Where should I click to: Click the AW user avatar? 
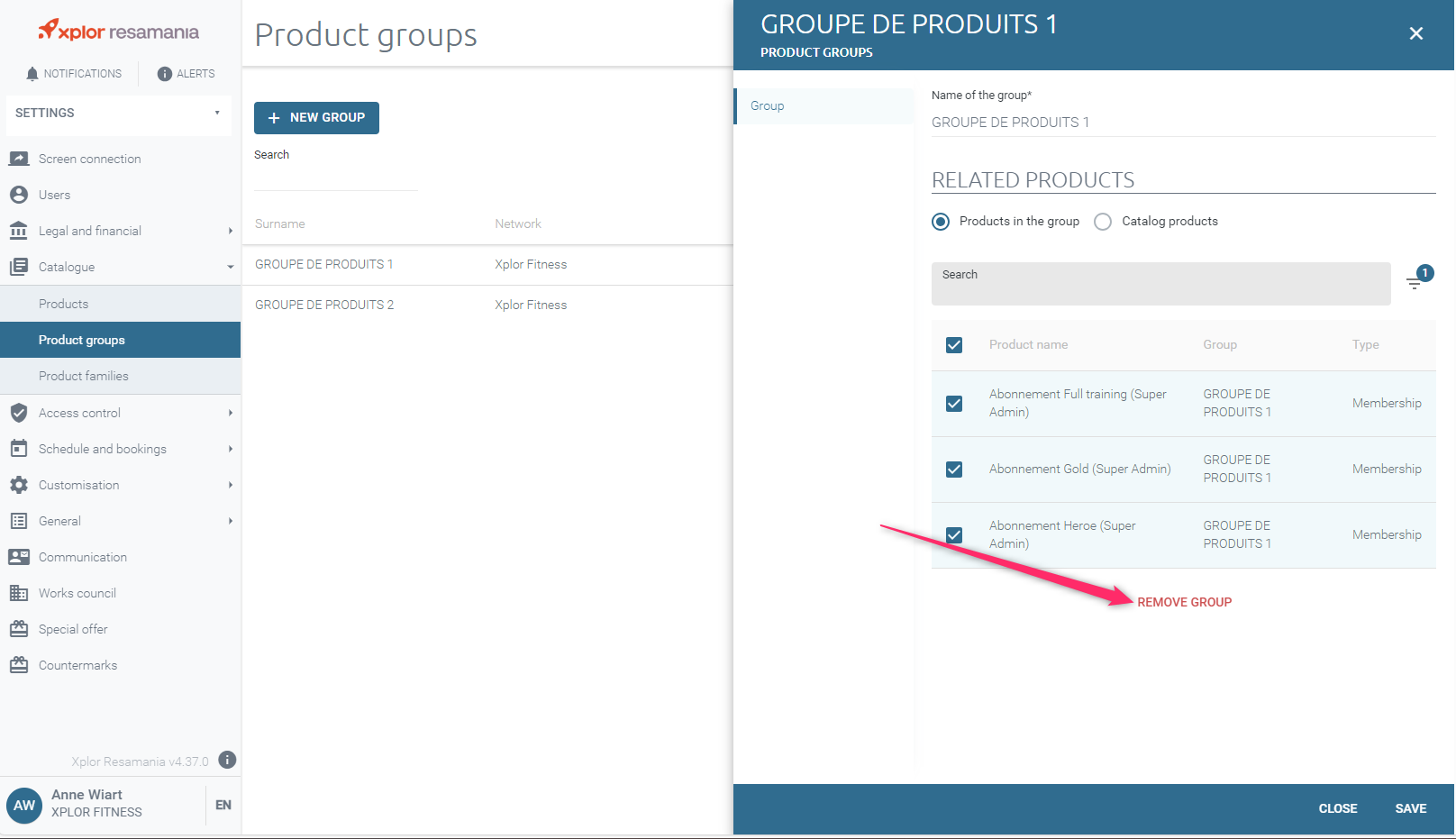(x=24, y=805)
